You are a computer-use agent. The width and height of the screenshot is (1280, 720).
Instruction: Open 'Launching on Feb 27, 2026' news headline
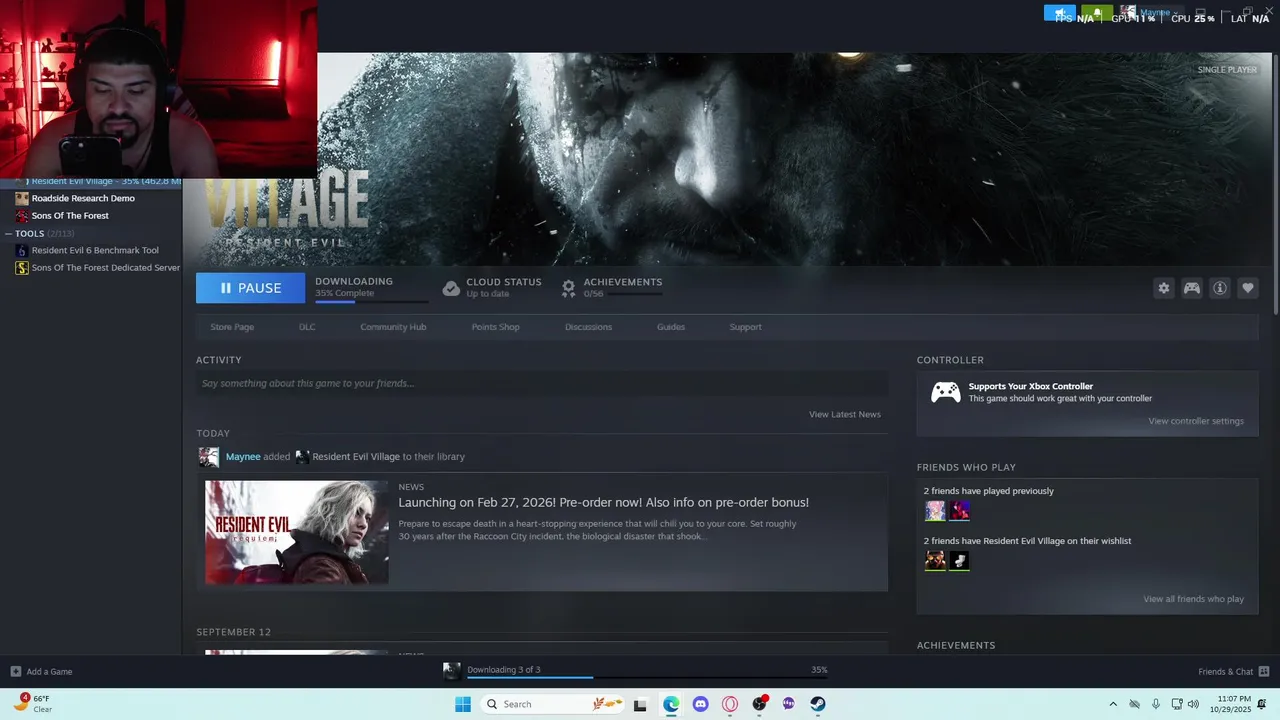(x=603, y=502)
